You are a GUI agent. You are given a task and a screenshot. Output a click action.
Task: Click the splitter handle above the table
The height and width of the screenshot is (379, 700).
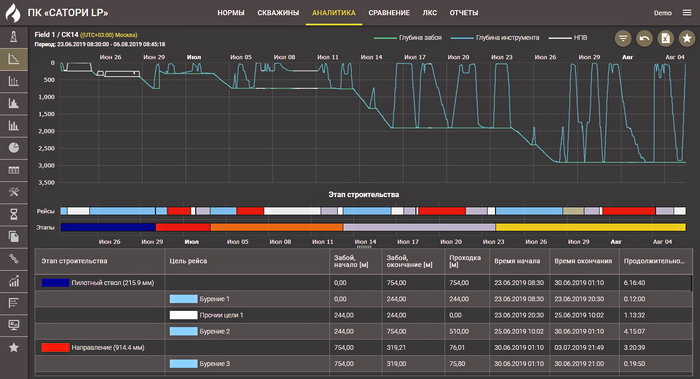tap(364, 246)
